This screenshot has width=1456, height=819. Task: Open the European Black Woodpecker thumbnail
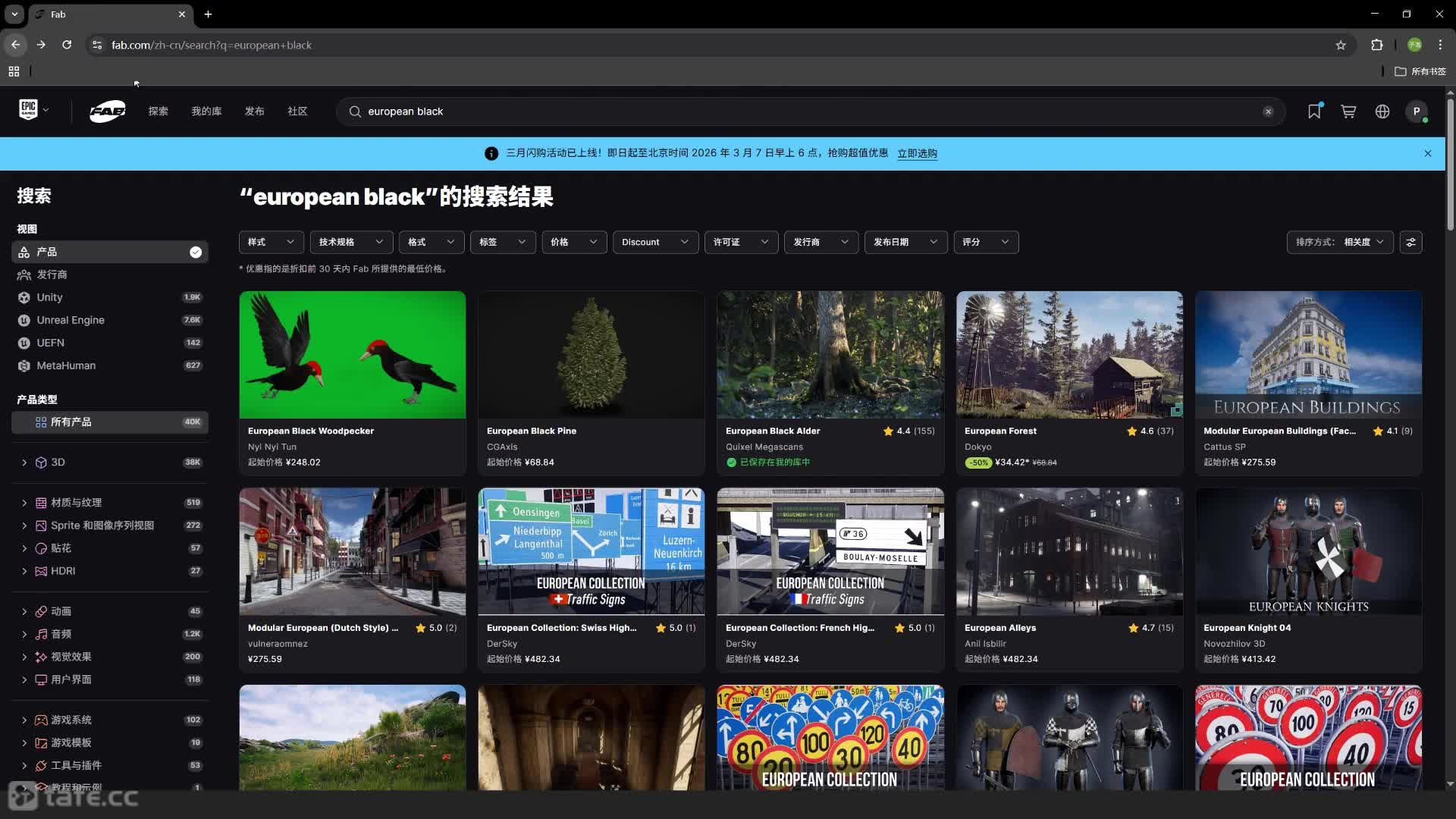(x=353, y=355)
